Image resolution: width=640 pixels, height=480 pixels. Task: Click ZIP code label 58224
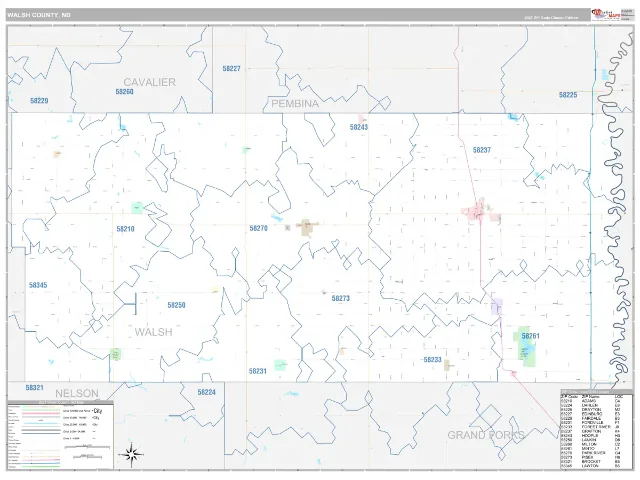pyautogui.click(x=207, y=392)
